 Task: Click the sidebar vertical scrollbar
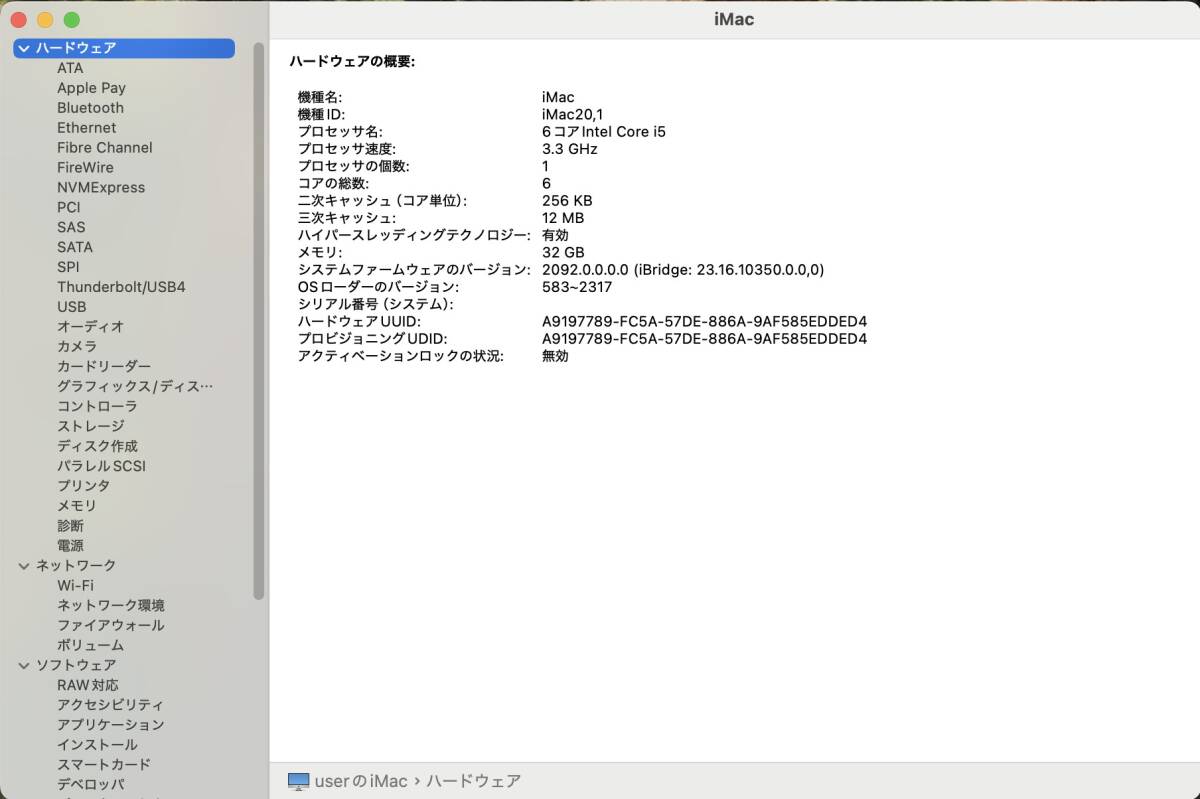[259, 320]
